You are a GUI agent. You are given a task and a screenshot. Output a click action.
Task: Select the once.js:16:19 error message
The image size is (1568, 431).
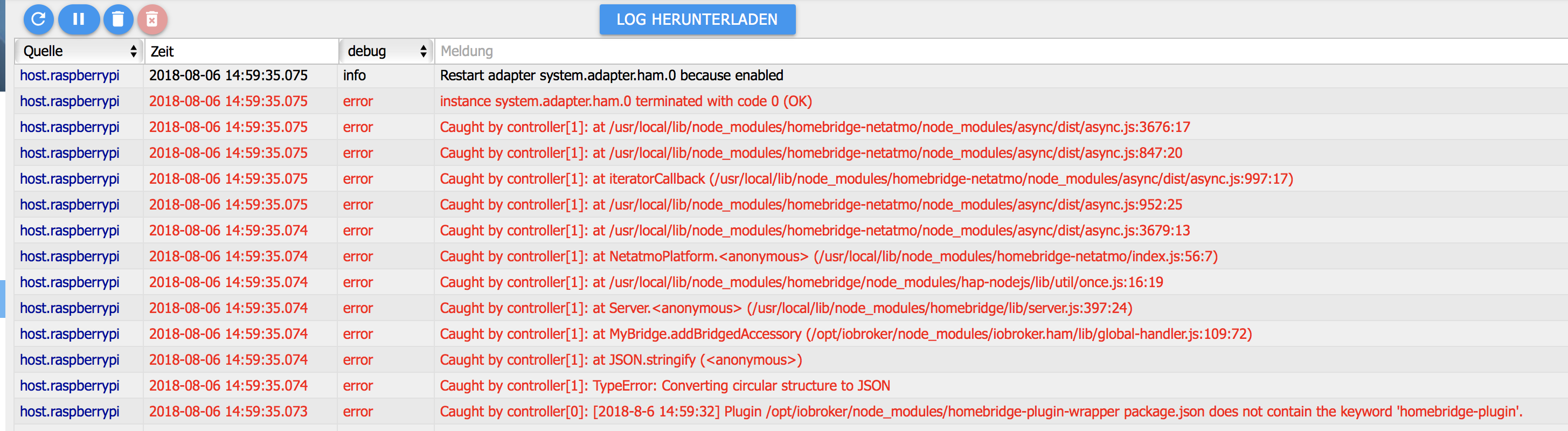[x=801, y=282]
